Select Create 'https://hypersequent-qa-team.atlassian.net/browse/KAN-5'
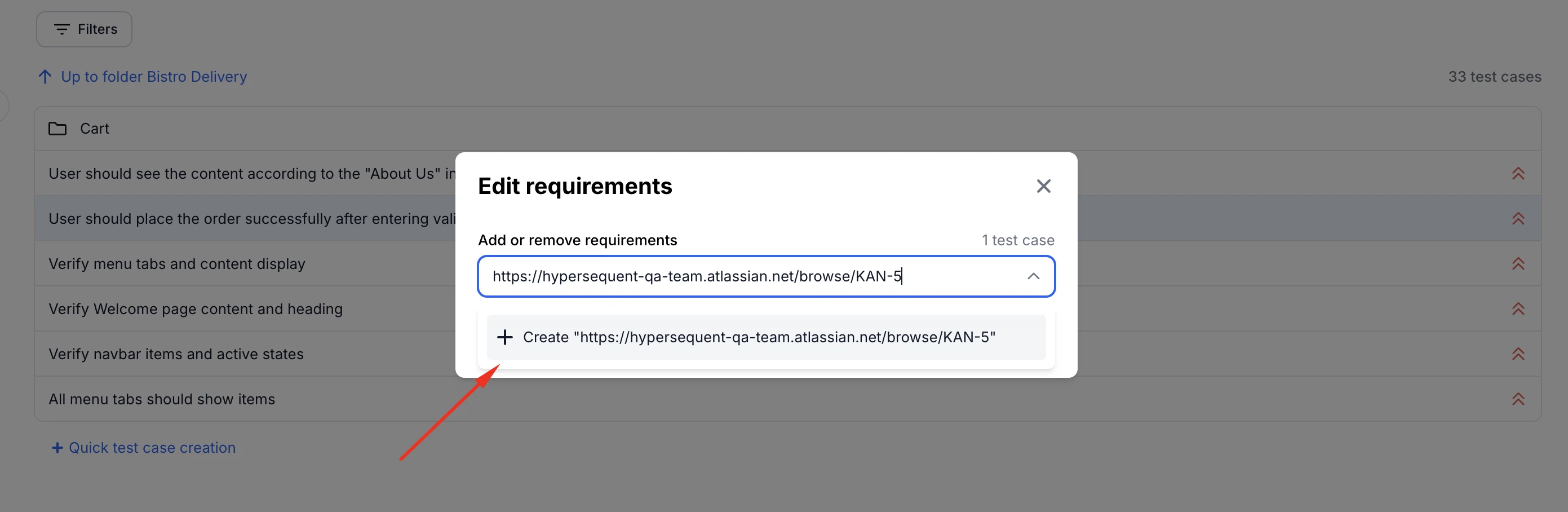The height and width of the screenshot is (512, 1568). coord(759,337)
